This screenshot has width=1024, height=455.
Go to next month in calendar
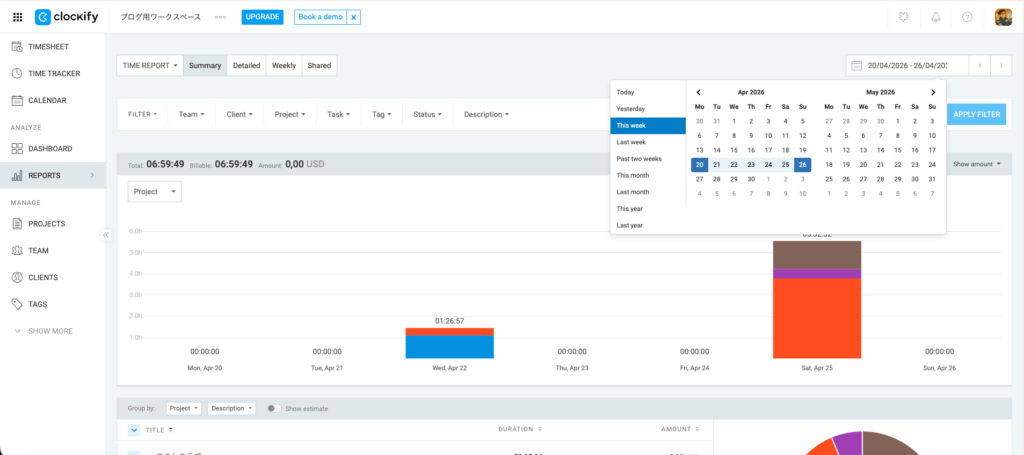point(933,92)
